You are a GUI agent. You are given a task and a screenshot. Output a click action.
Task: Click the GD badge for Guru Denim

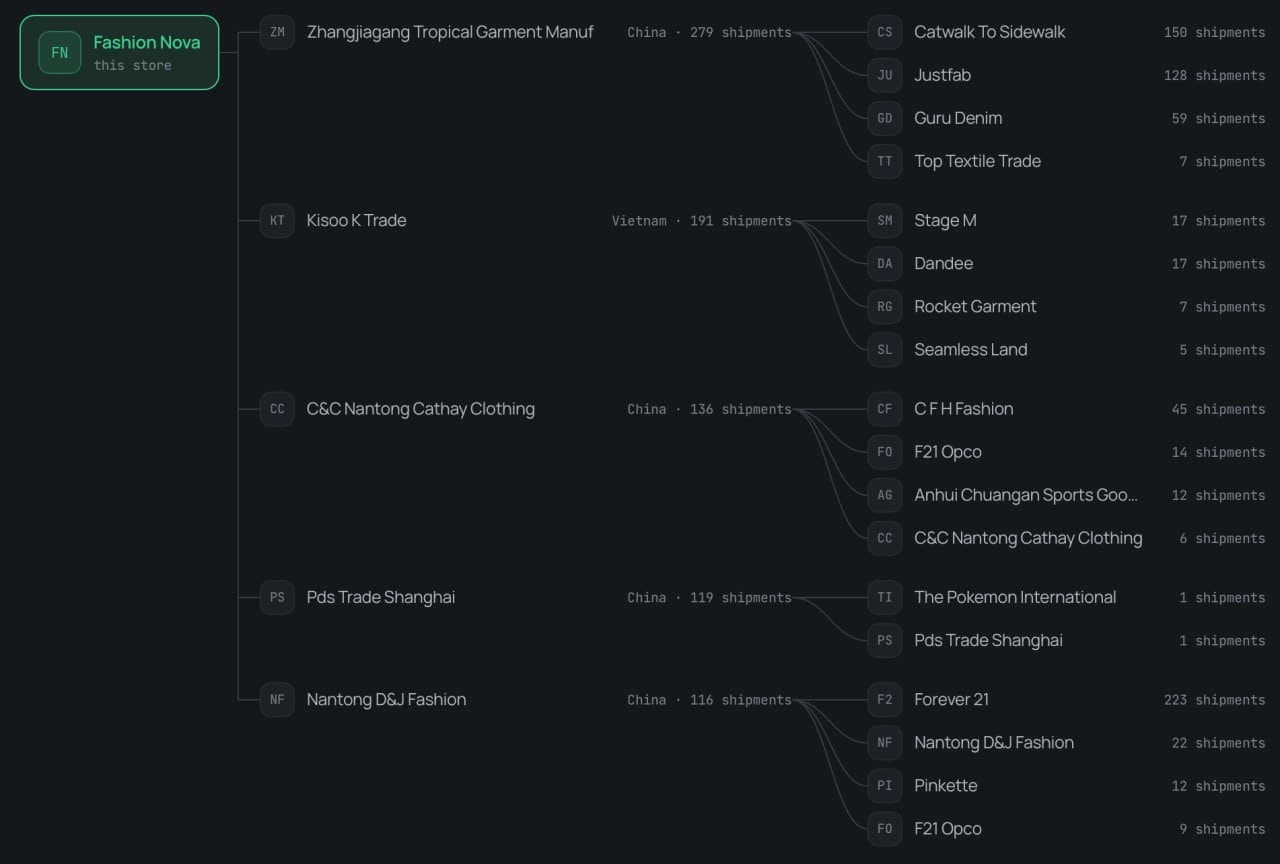885,118
